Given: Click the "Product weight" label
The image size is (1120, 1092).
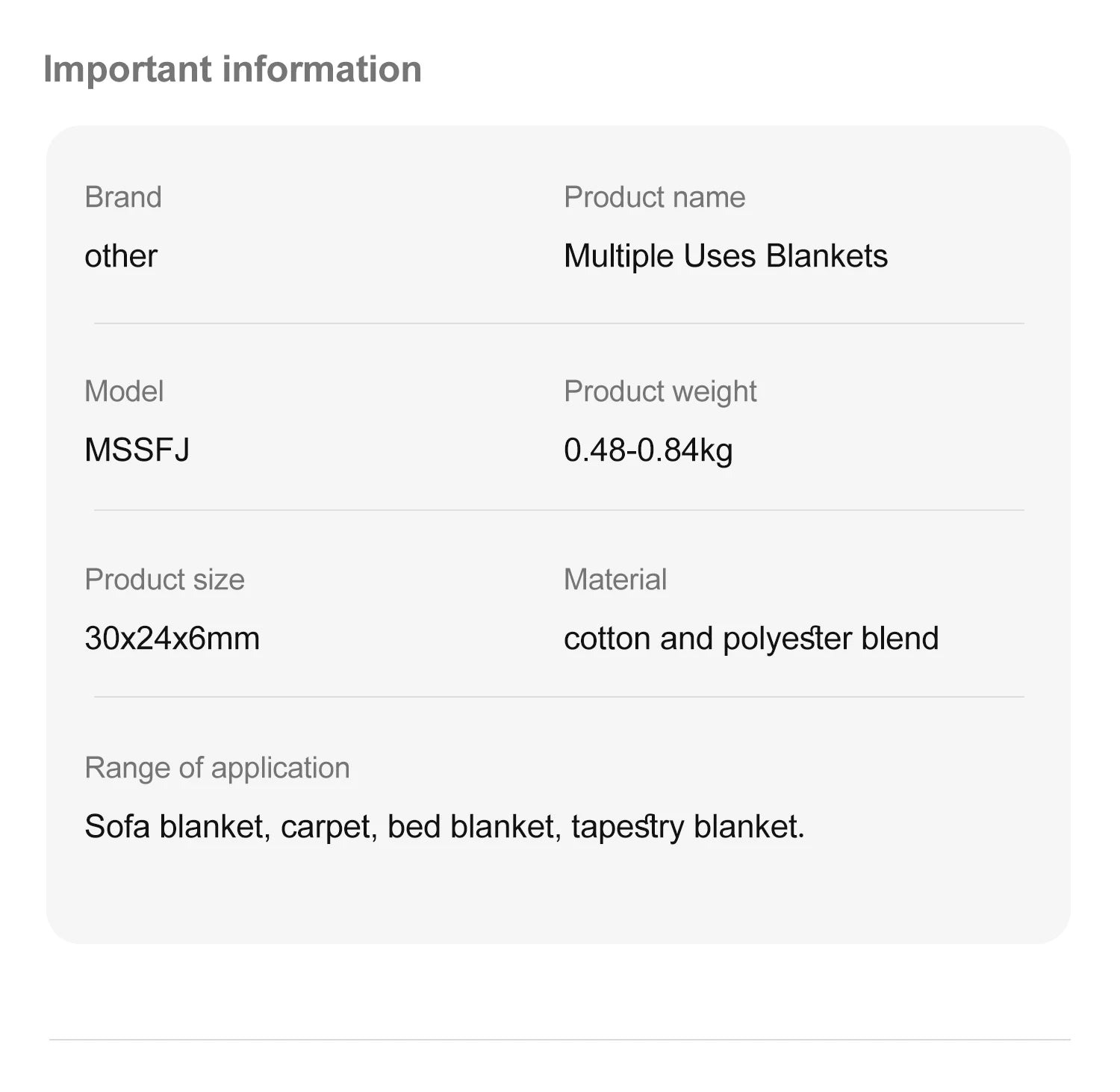Looking at the screenshot, I should coord(660,391).
